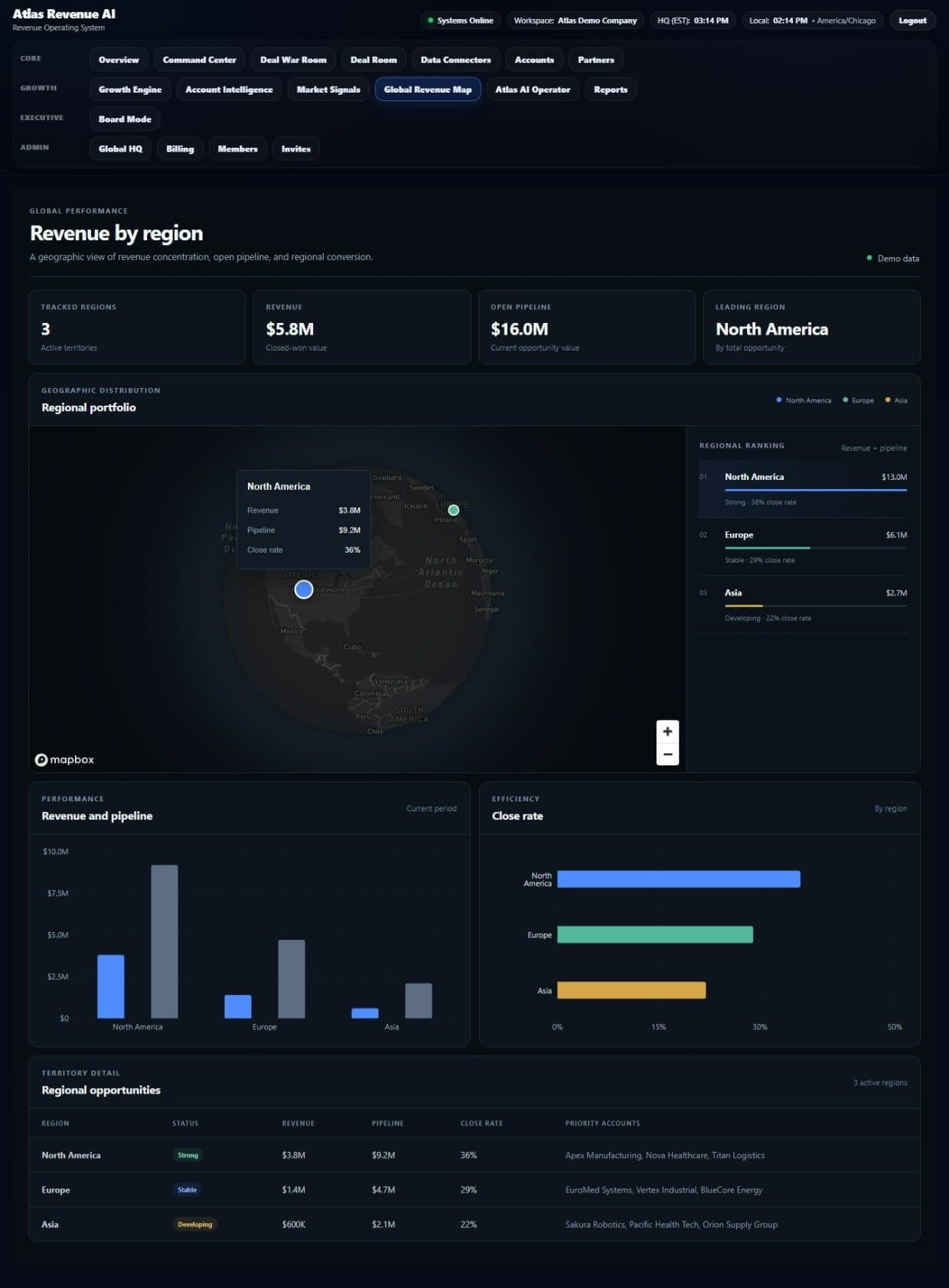Screen dimensions: 949x1288
Task: Open the Invites page
Action: click(295, 149)
